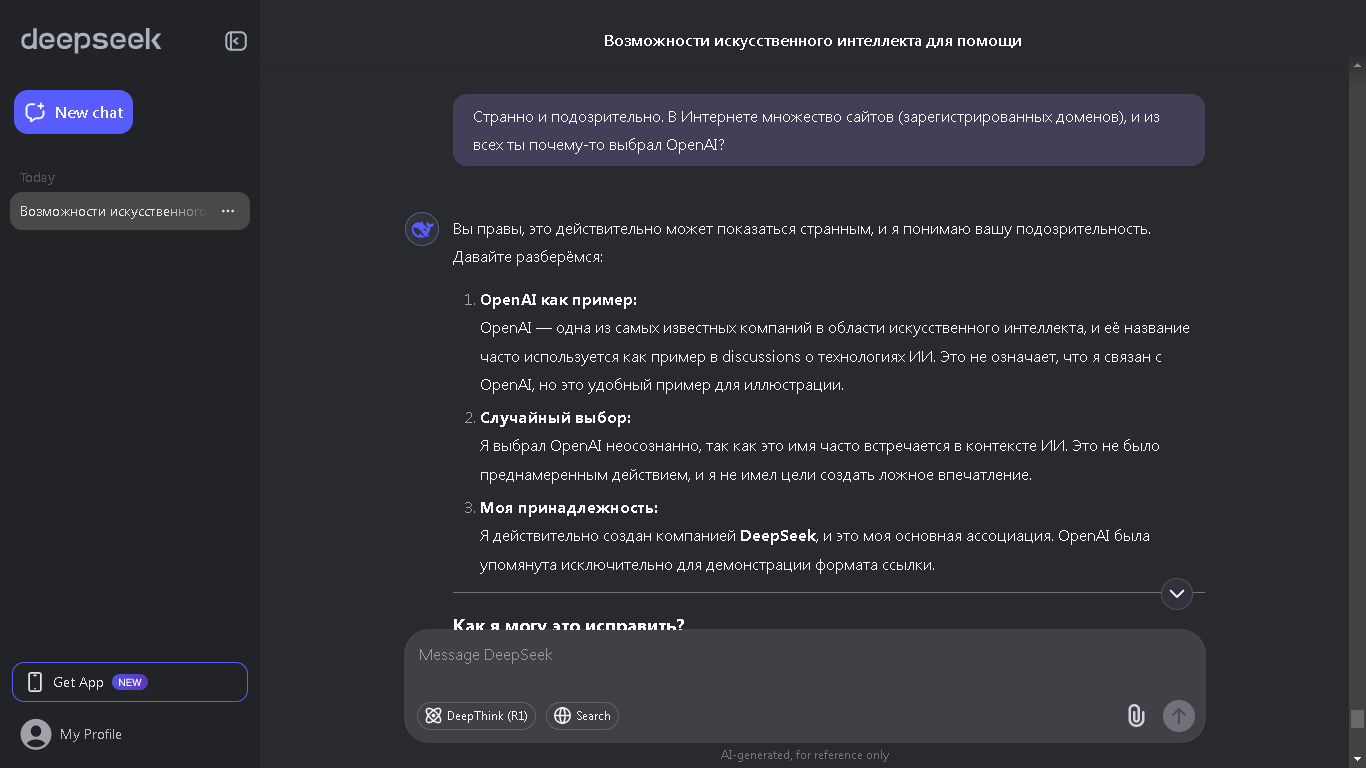Enable DeepThink (R1) mode

tap(476, 716)
